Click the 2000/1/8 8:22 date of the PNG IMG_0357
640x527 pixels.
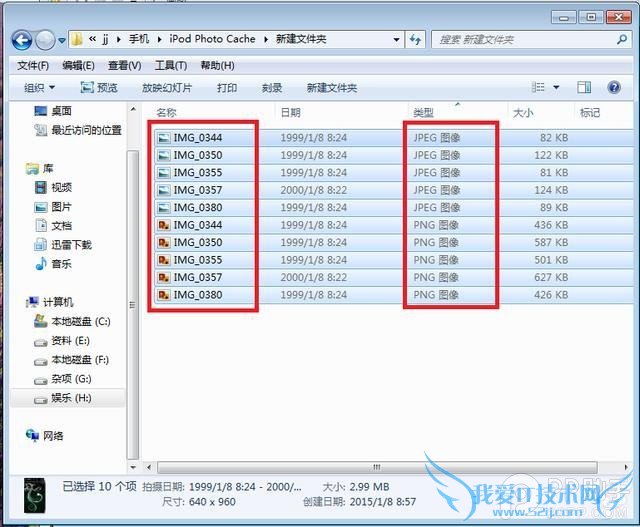(x=313, y=278)
